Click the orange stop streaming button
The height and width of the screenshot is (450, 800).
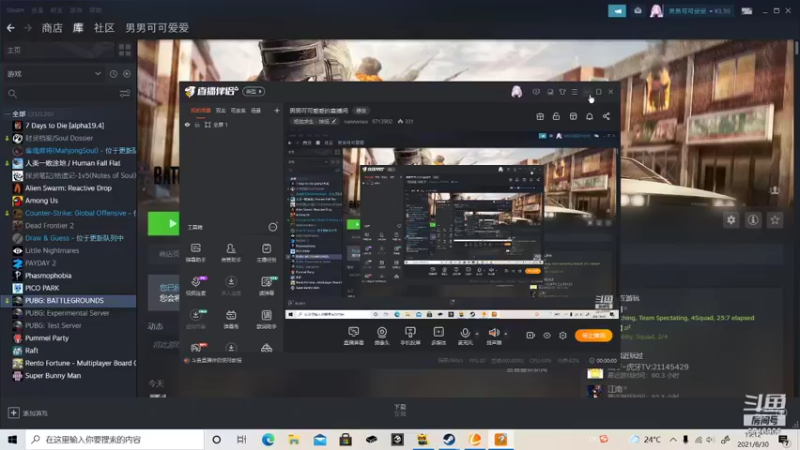[593, 336]
